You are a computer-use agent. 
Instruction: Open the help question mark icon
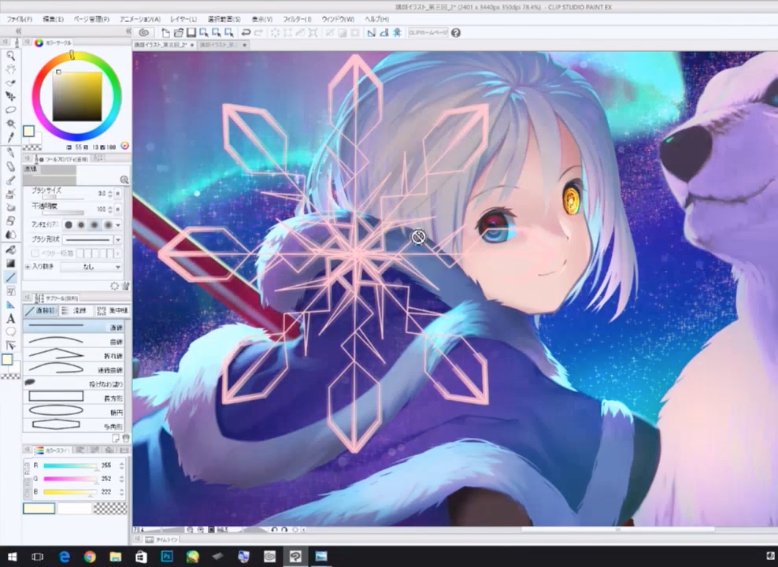(x=455, y=33)
